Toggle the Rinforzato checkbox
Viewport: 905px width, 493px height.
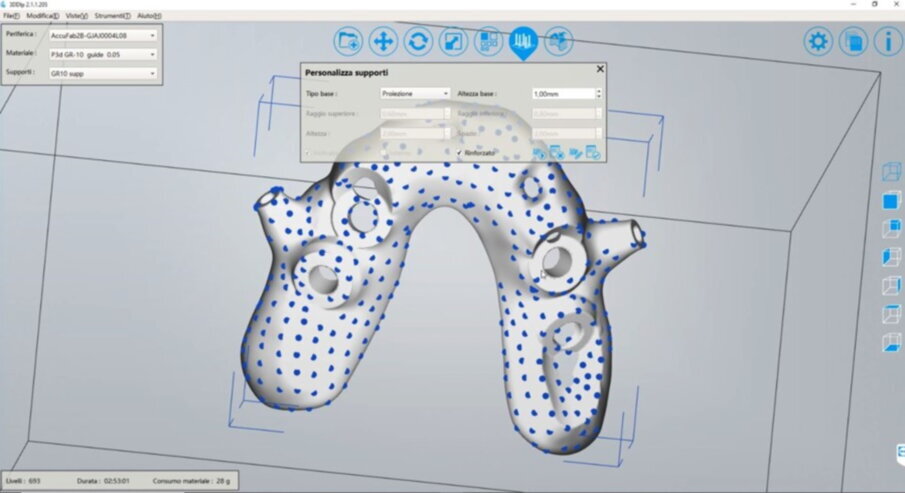click(x=459, y=153)
